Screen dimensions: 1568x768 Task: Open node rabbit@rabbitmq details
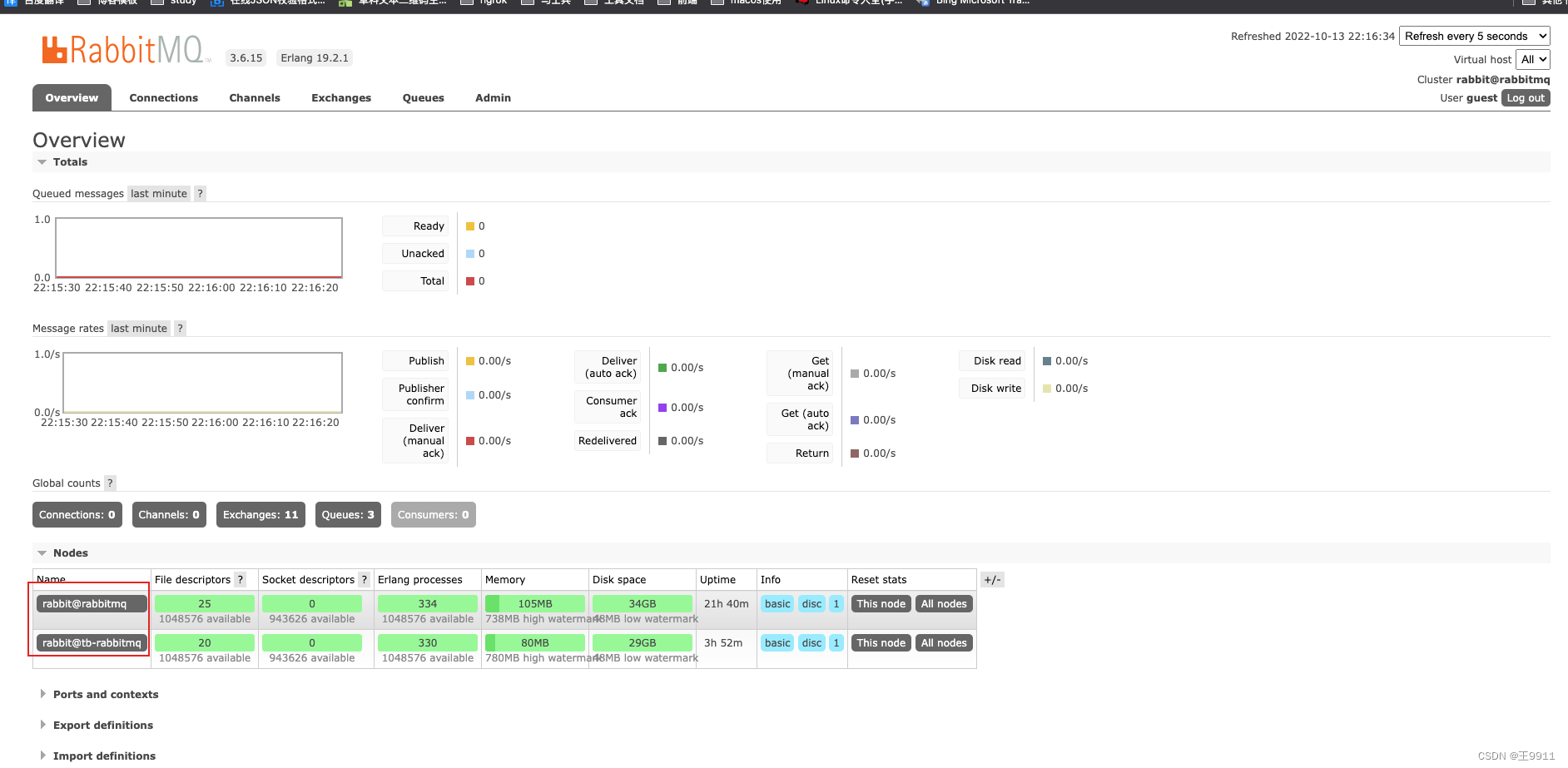pos(92,604)
